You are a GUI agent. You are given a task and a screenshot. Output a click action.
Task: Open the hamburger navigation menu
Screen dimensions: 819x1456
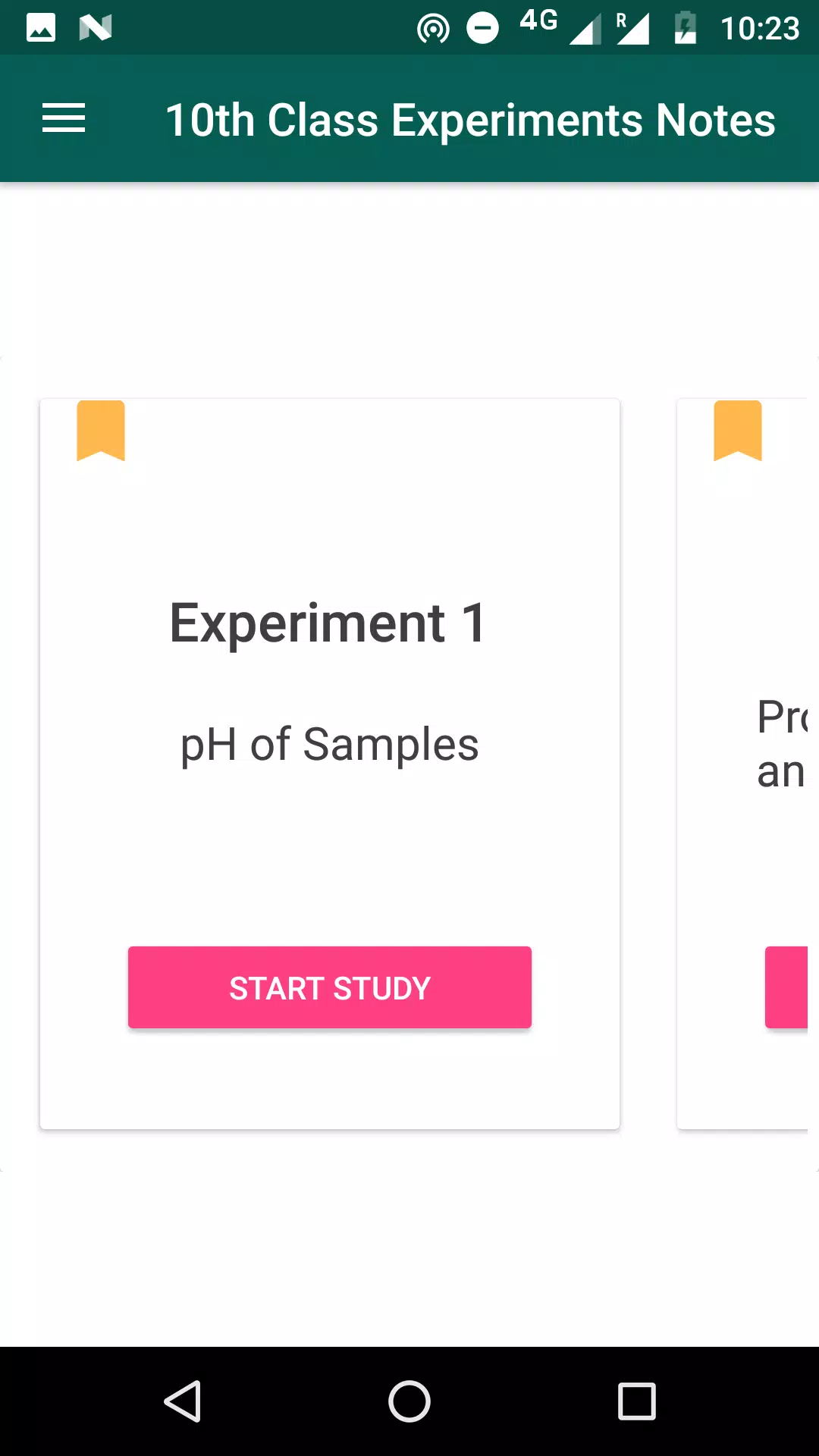[64, 119]
